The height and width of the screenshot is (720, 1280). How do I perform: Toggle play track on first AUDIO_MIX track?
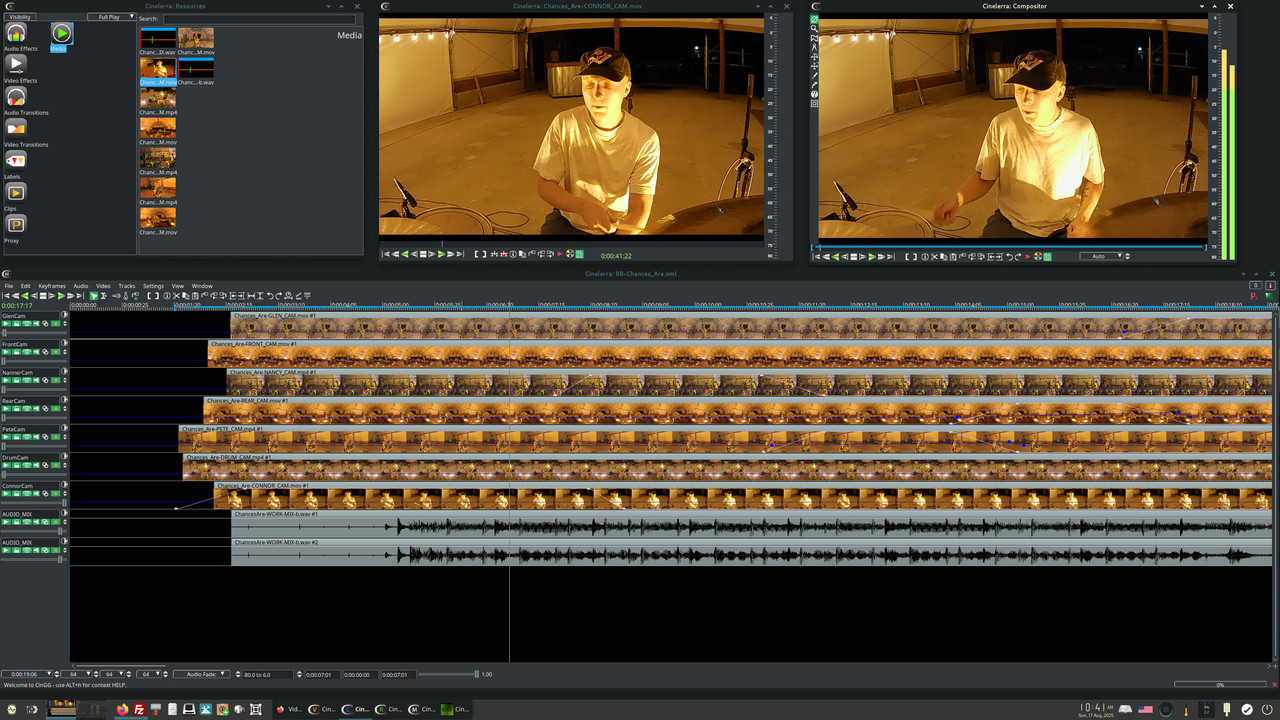6,522
